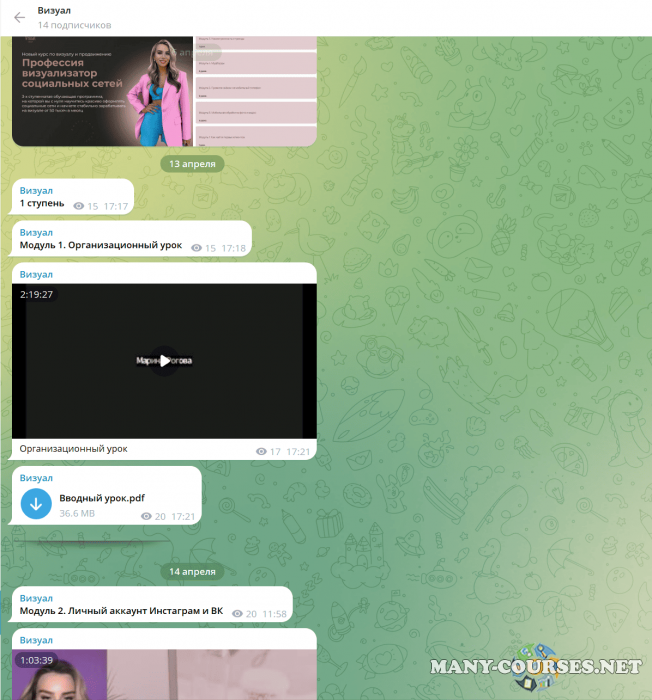Select Модуль 2. Личный аккаунт Инстаграм и ВК message
The width and height of the screenshot is (652, 700).
(x=121, y=612)
